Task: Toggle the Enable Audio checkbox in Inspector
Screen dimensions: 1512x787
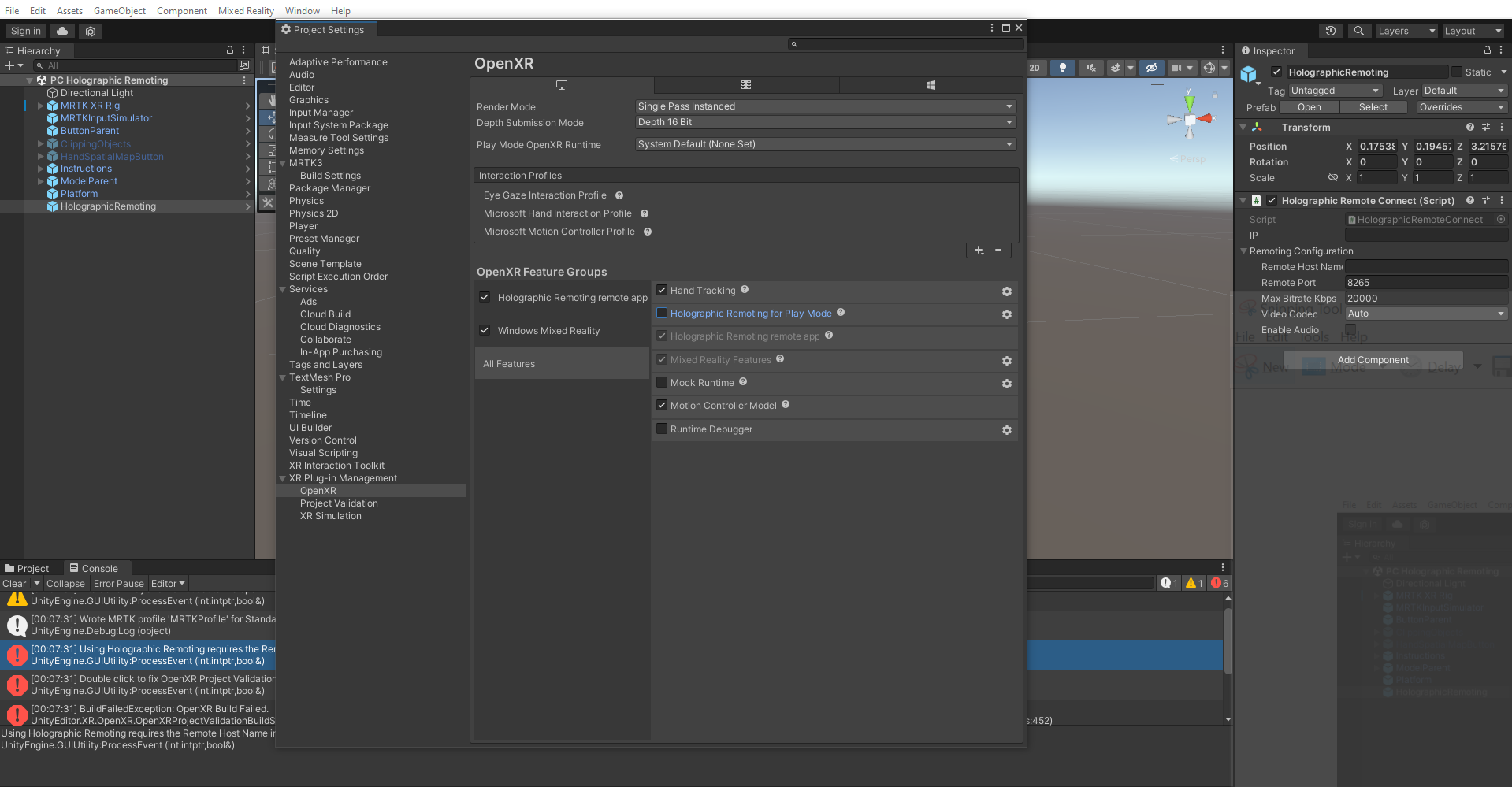Action: tap(1350, 329)
